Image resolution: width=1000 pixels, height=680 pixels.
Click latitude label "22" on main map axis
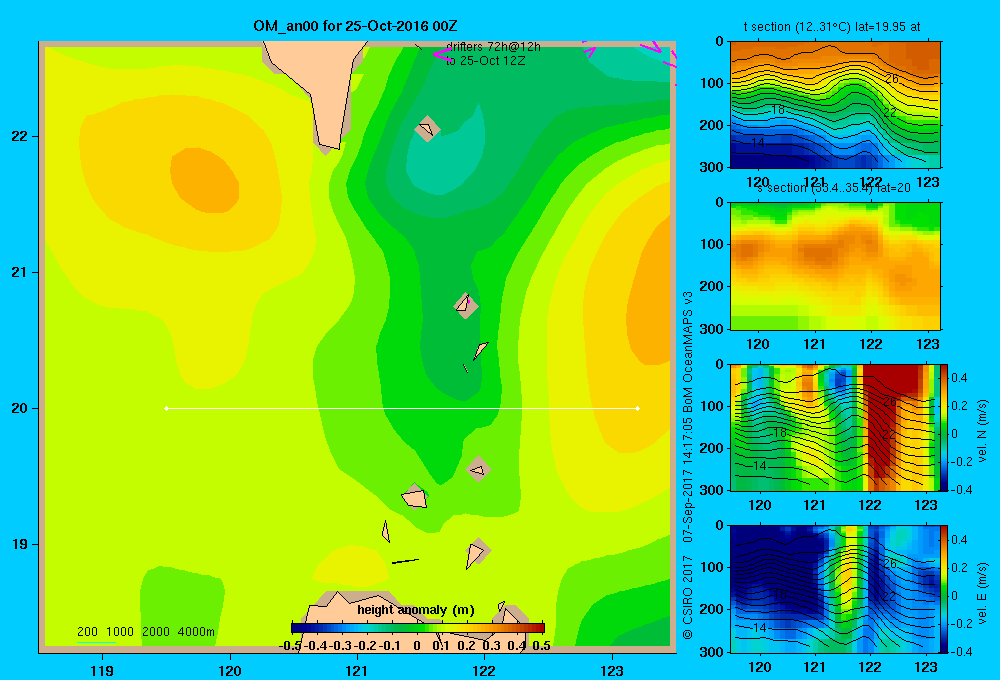tap(19, 136)
